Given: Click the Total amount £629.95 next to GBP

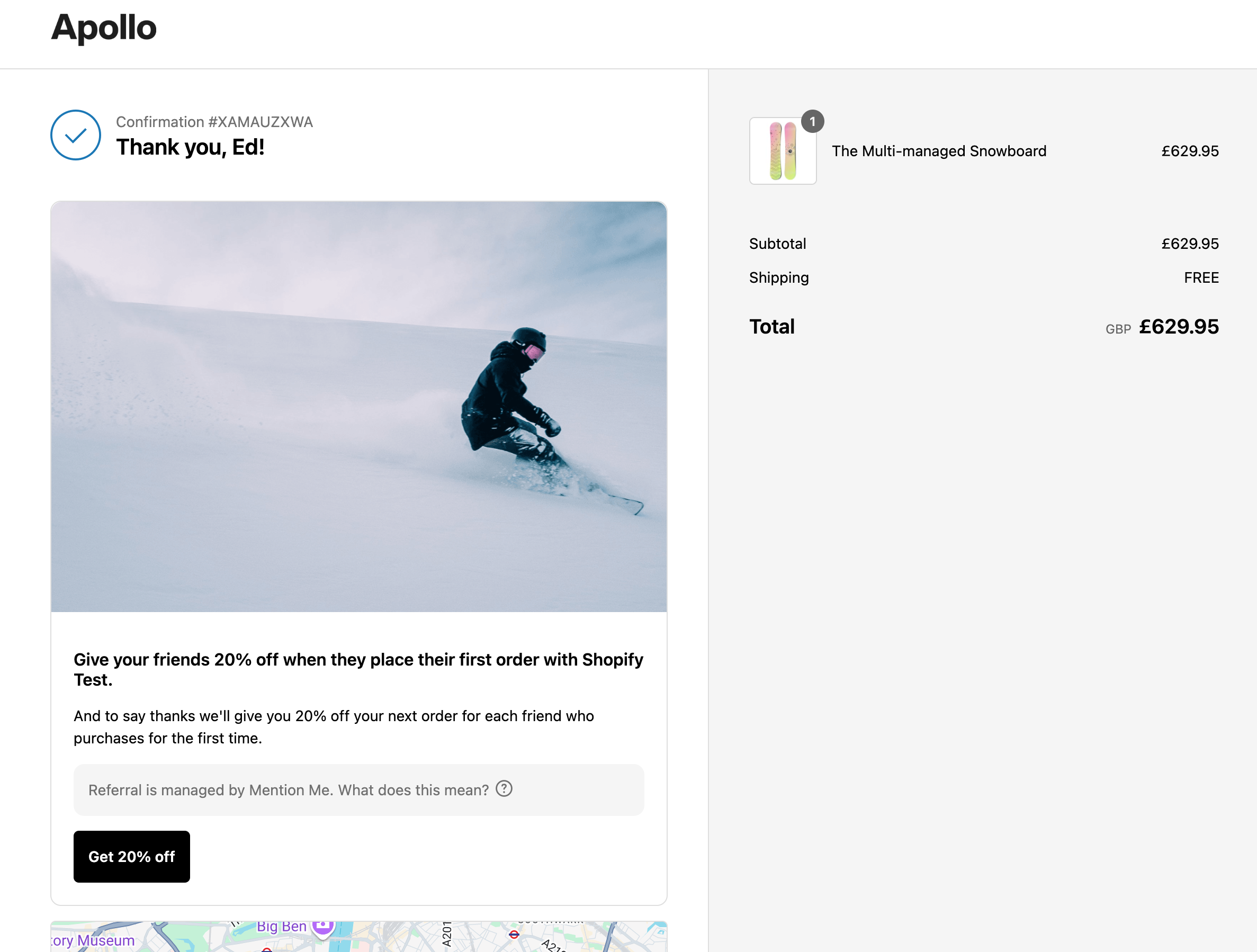Looking at the screenshot, I should pyautogui.click(x=1179, y=326).
